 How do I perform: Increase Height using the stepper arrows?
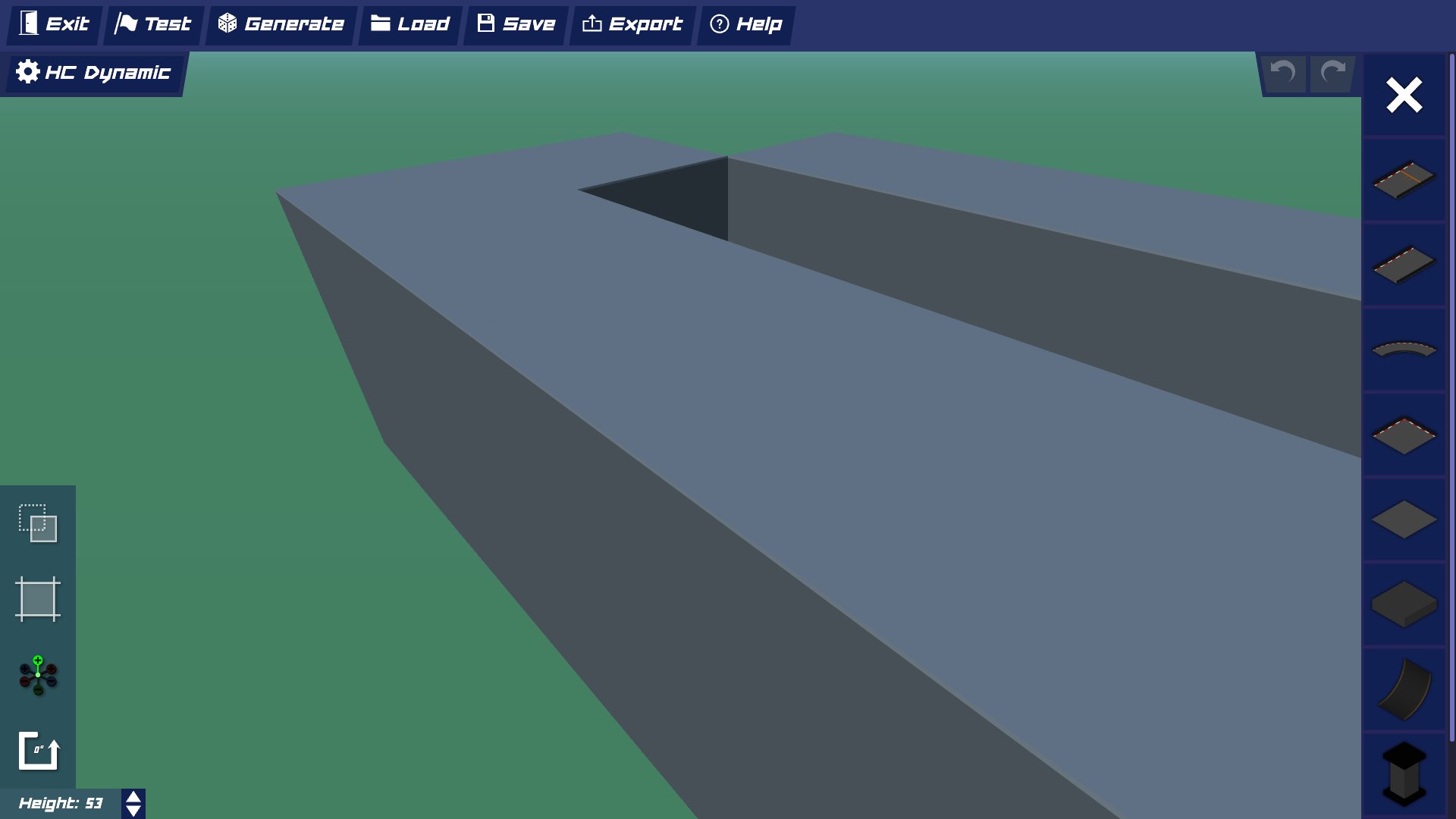click(133, 797)
